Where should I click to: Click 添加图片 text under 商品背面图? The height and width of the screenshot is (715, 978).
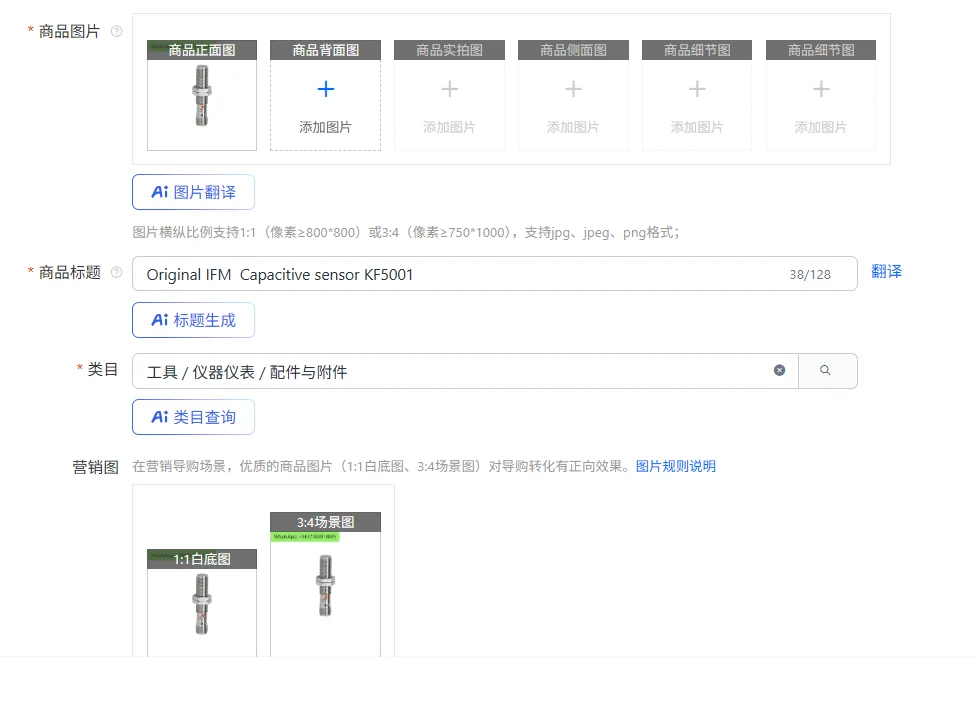pyautogui.click(x=326, y=127)
